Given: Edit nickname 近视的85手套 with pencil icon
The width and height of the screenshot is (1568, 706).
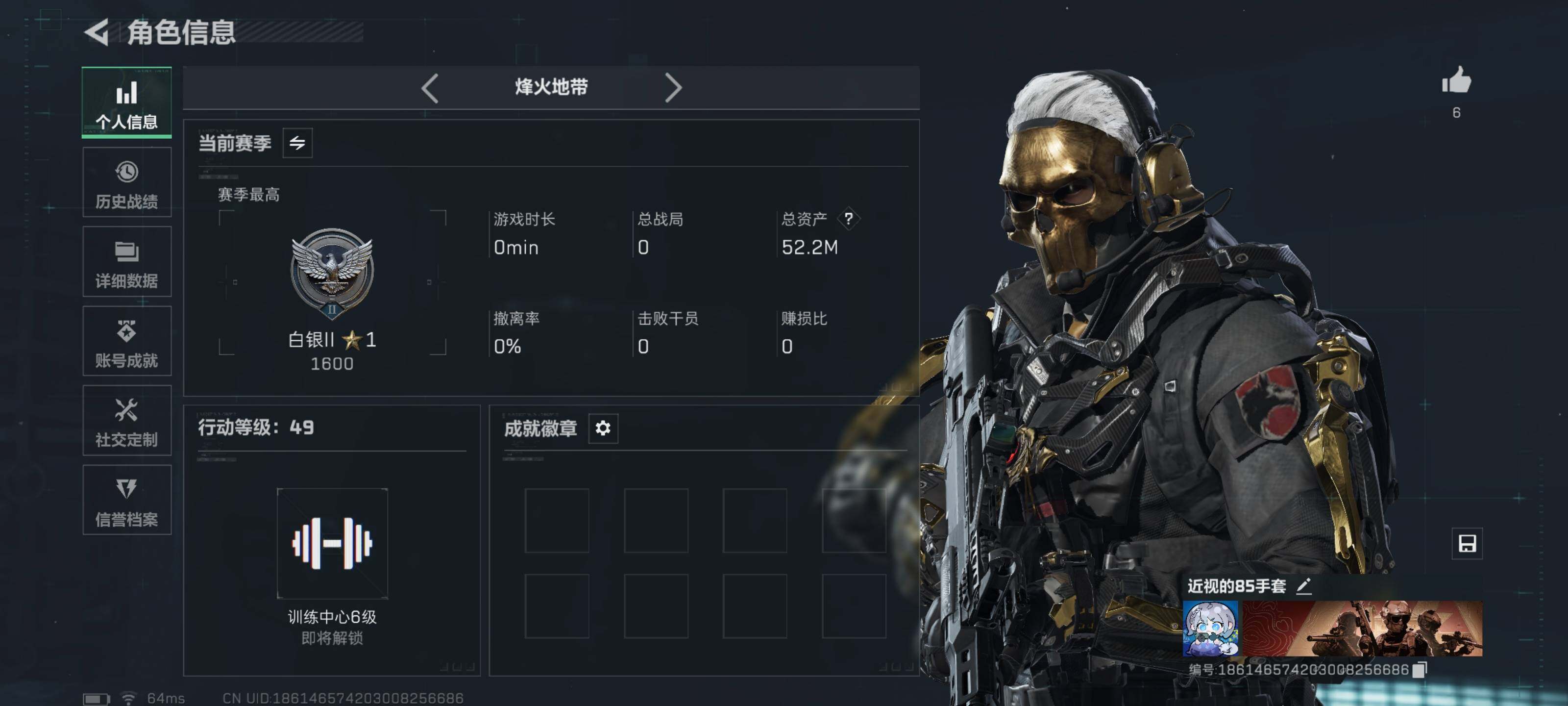Looking at the screenshot, I should (1303, 586).
